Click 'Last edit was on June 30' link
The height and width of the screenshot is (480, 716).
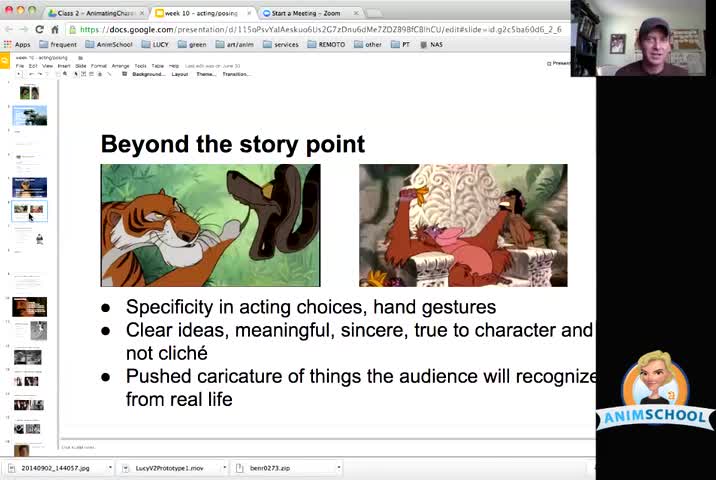point(212,66)
